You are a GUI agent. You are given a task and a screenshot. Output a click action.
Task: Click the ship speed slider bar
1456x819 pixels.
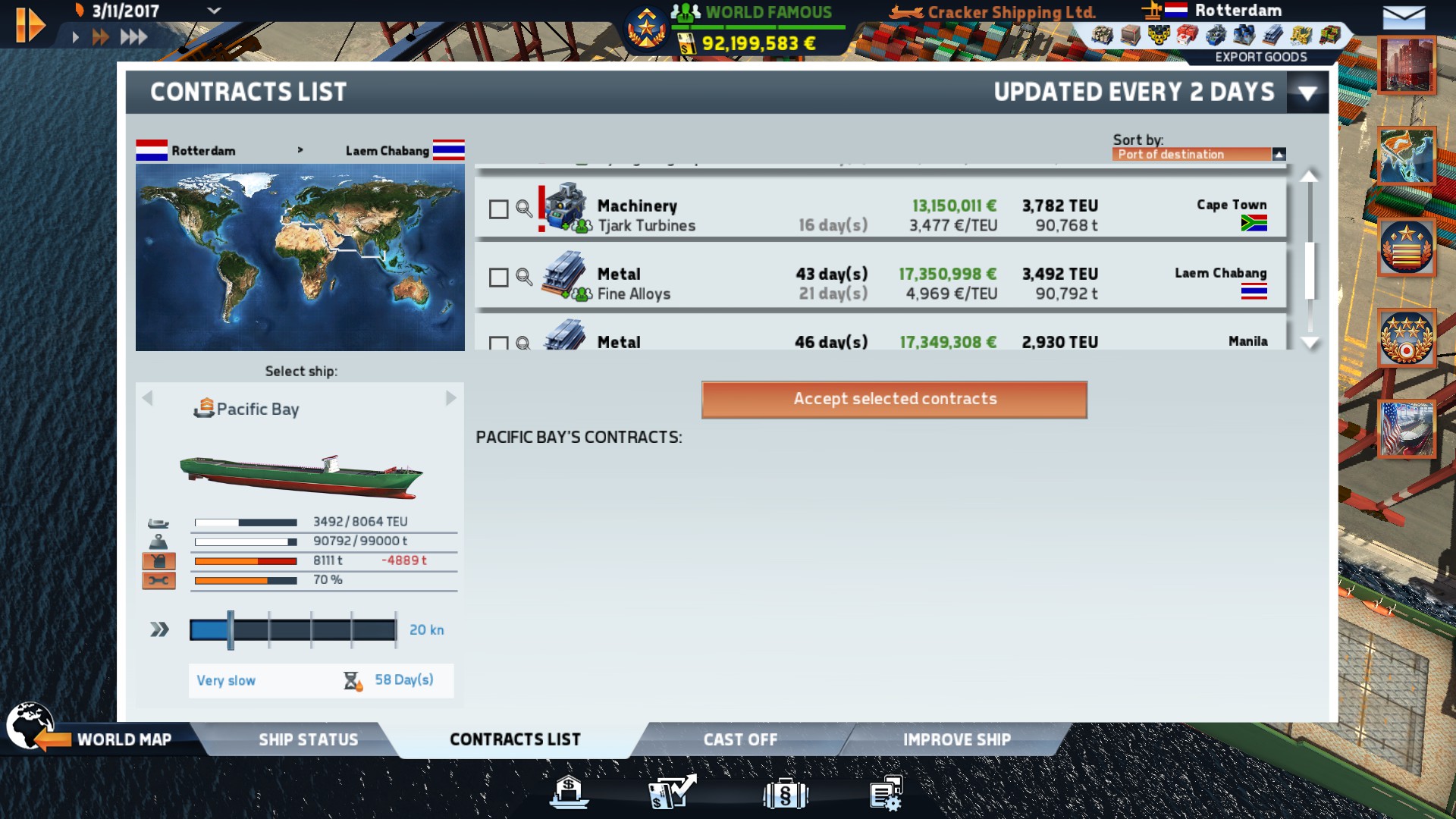293,629
